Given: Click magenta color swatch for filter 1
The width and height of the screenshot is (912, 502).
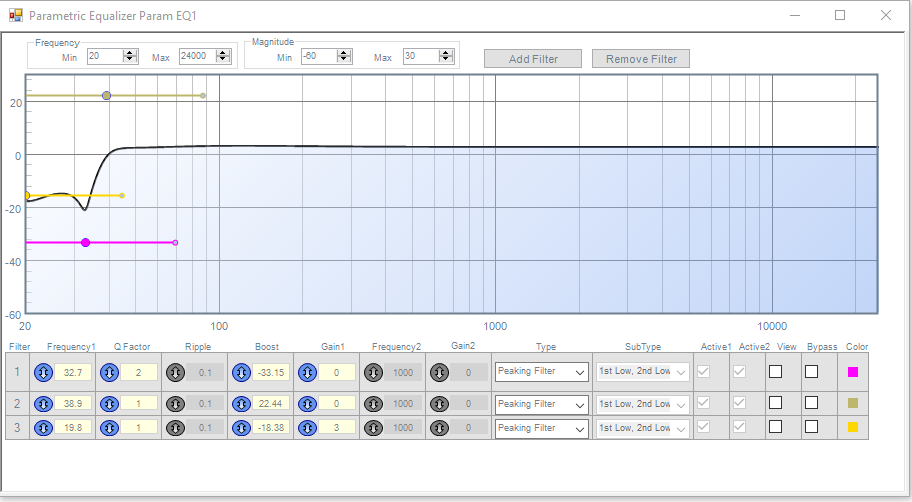Looking at the screenshot, I should click(x=853, y=372).
